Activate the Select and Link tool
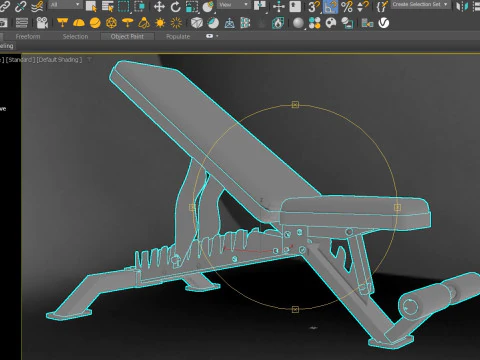Viewport: 480px width, 360px height. [x=4, y=6]
